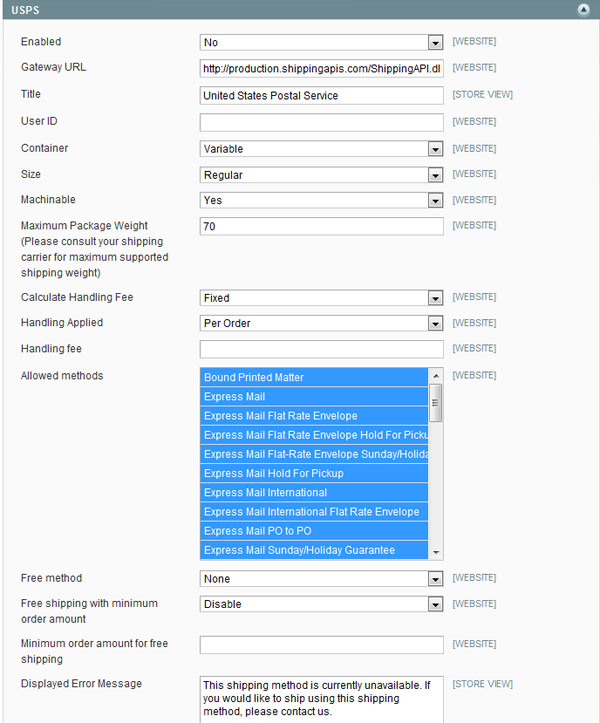The image size is (600, 723).
Task: Select Express Mail Flat Rate Envelope option
Action: (x=314, y=416)
